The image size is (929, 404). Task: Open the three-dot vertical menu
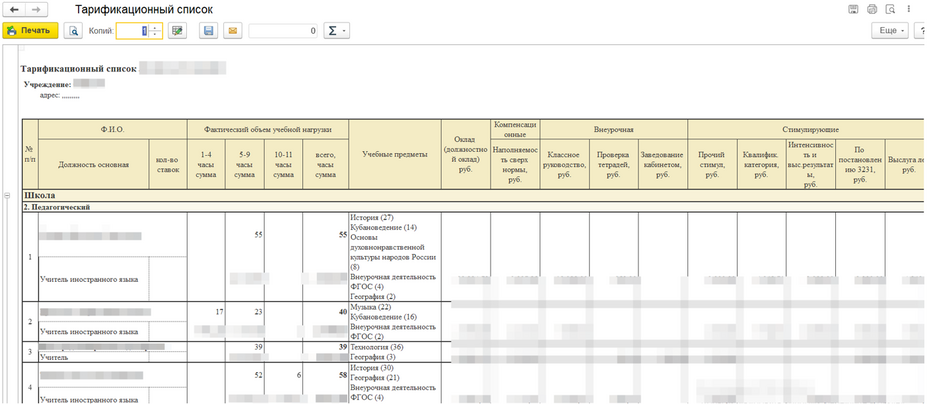(x=909, y=9)
